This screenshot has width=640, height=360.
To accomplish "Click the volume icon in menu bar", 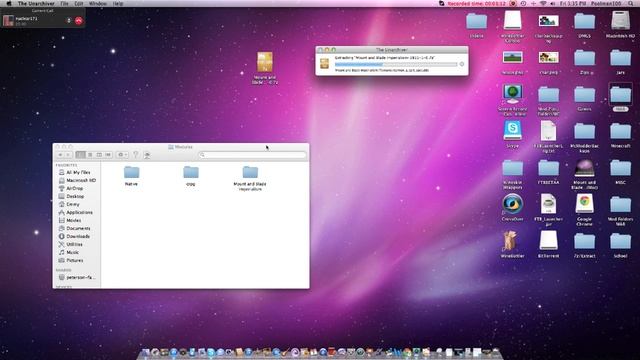I will click(x=553, y=3).
